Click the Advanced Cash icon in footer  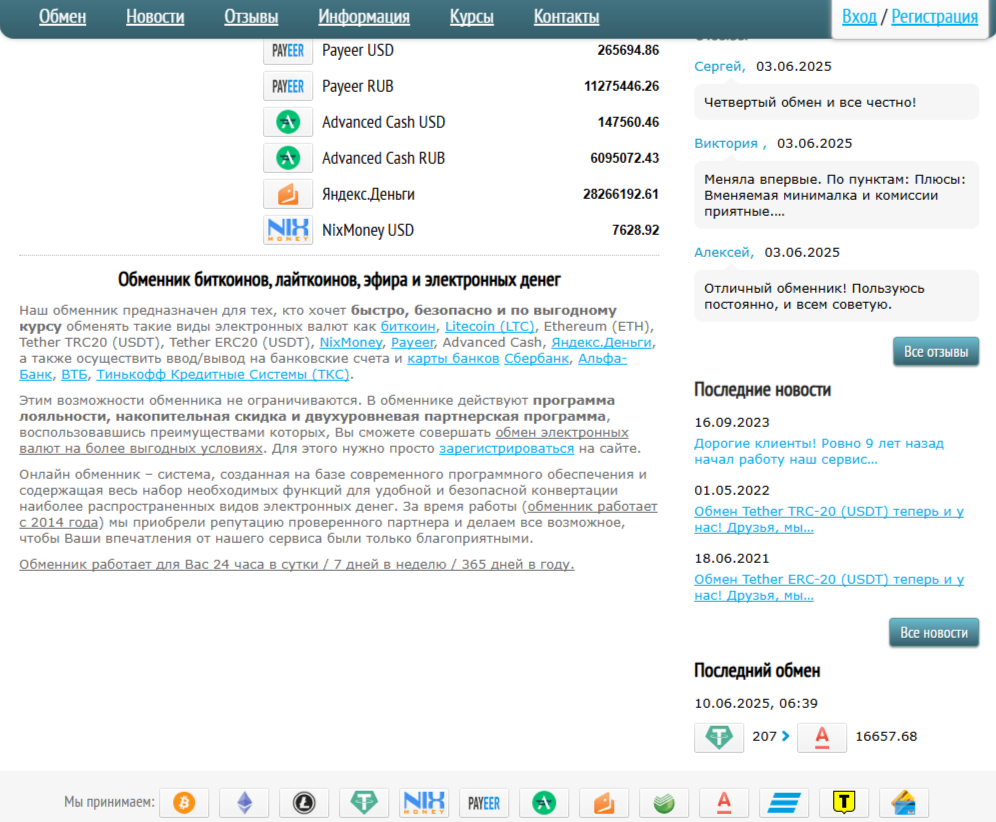point(544,803)
